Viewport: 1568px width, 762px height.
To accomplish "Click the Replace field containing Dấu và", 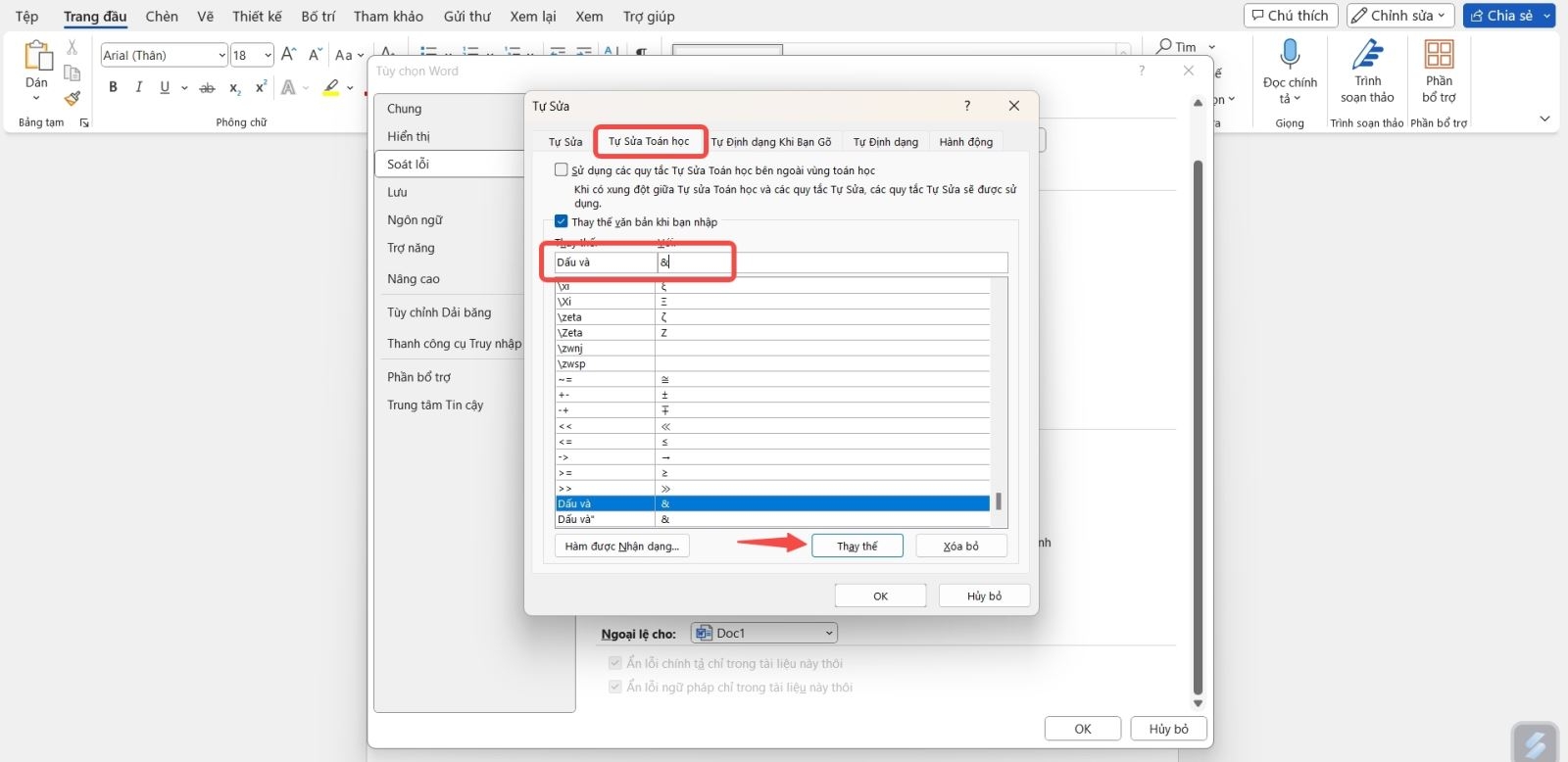I will [x=606, y=262].
